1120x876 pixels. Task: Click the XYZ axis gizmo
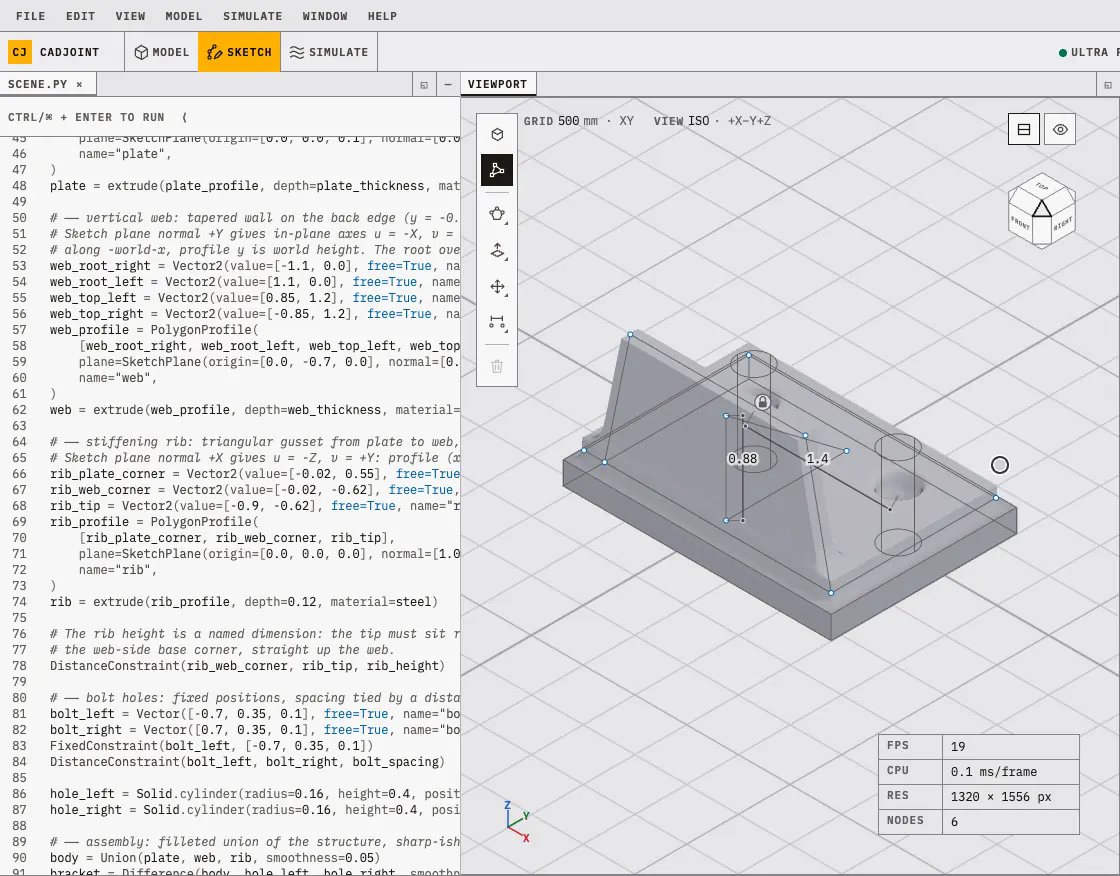click(517, 821)
